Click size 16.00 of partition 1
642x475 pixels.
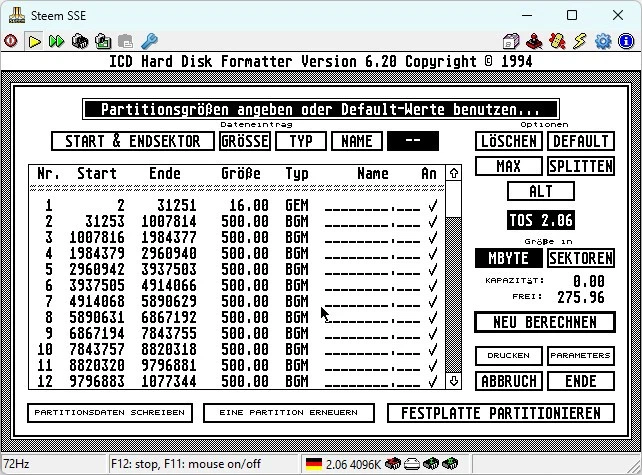[x=249, y=205]
